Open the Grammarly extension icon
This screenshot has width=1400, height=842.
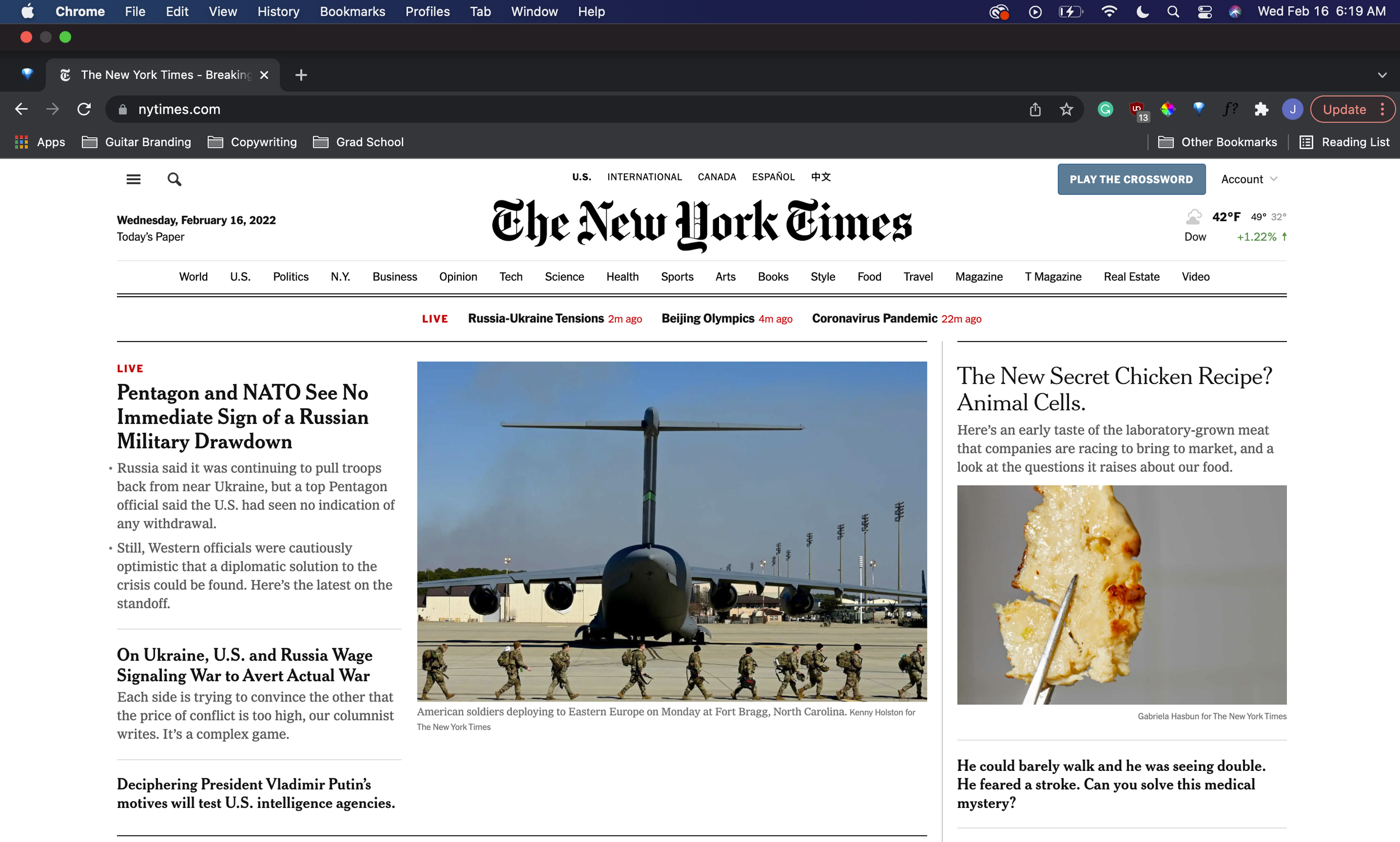[1105, 109]
